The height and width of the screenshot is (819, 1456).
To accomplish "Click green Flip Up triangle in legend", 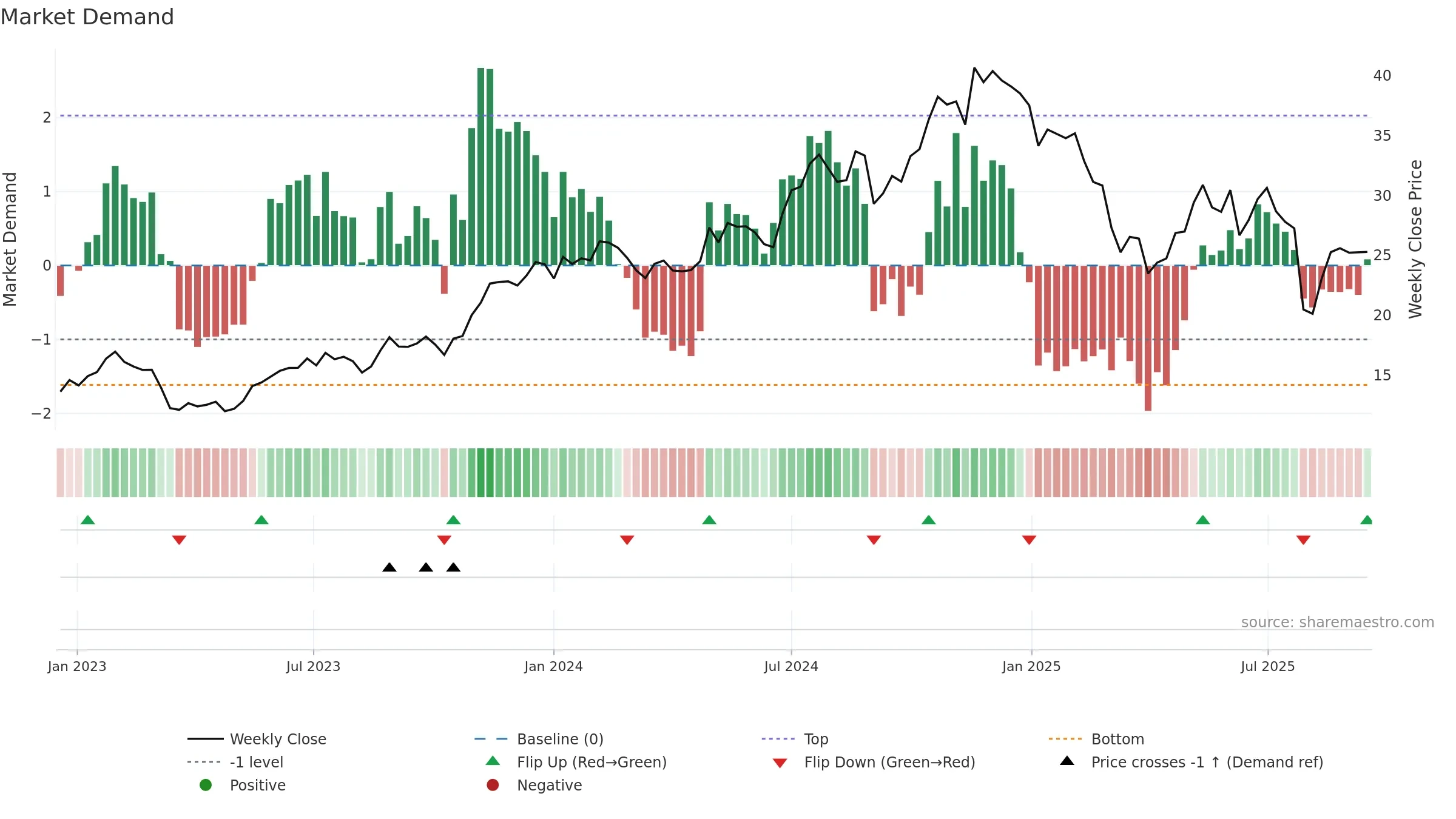I will tap(493, 761).
